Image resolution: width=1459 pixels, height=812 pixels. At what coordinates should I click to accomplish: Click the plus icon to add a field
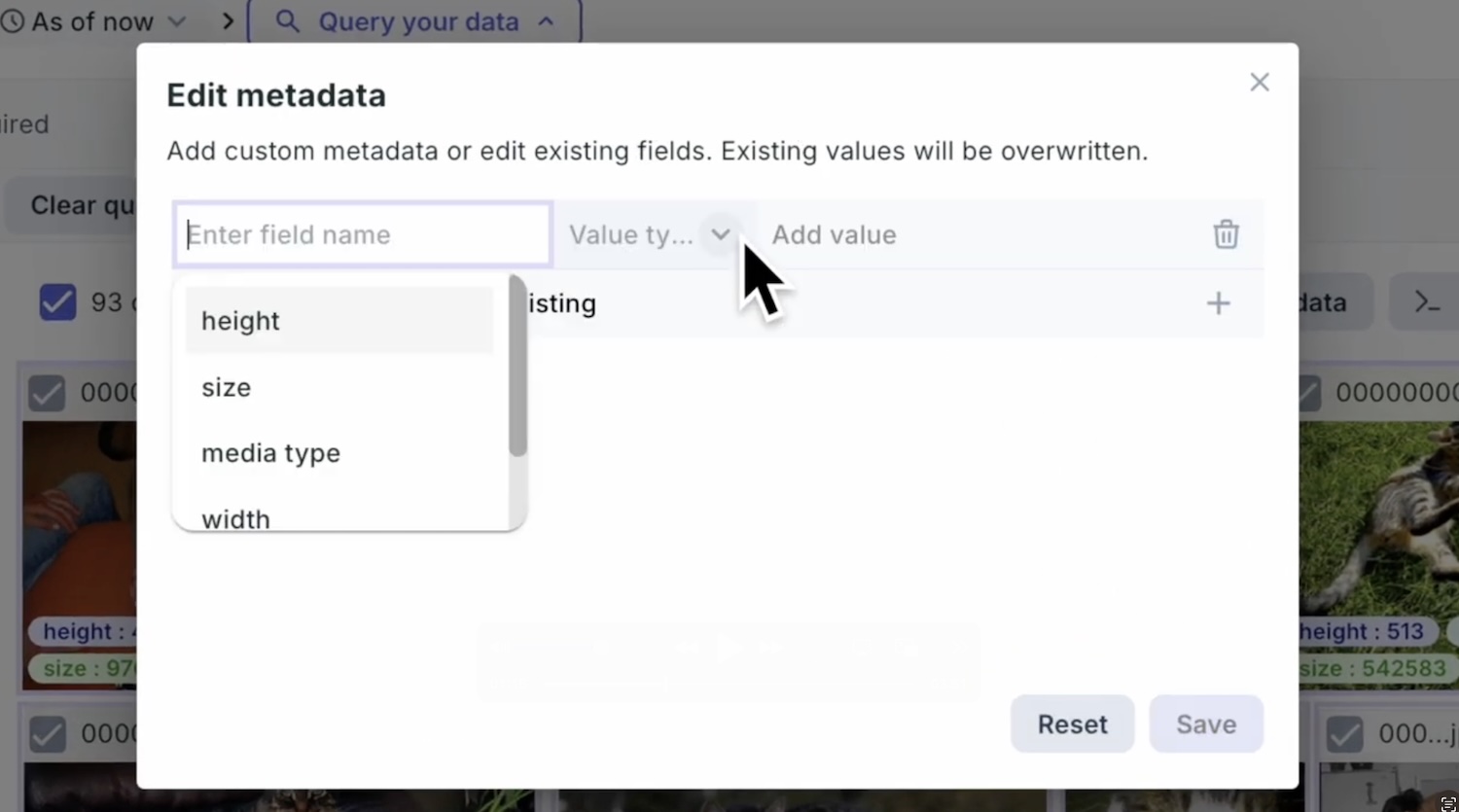pos(1218,303)
